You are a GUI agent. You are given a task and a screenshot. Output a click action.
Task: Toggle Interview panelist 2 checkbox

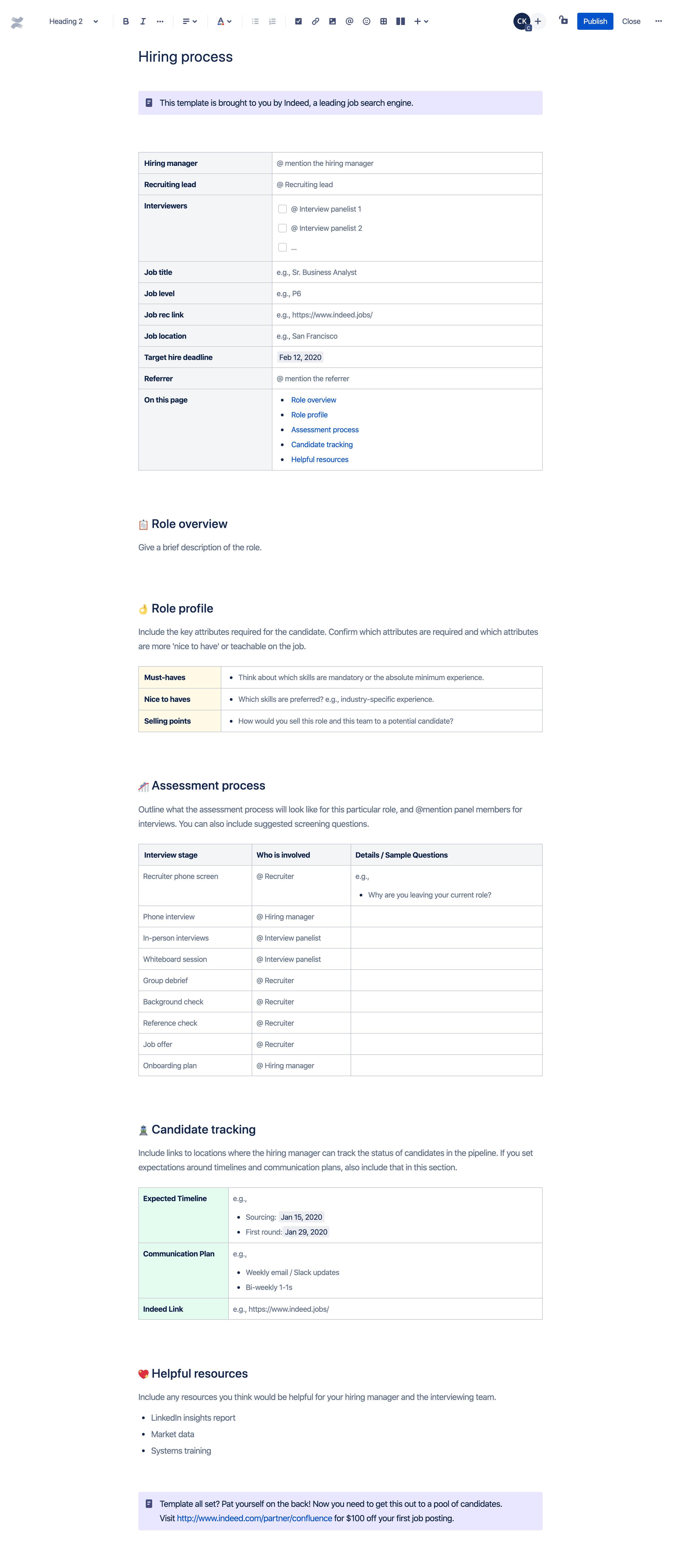click(283, 228)
